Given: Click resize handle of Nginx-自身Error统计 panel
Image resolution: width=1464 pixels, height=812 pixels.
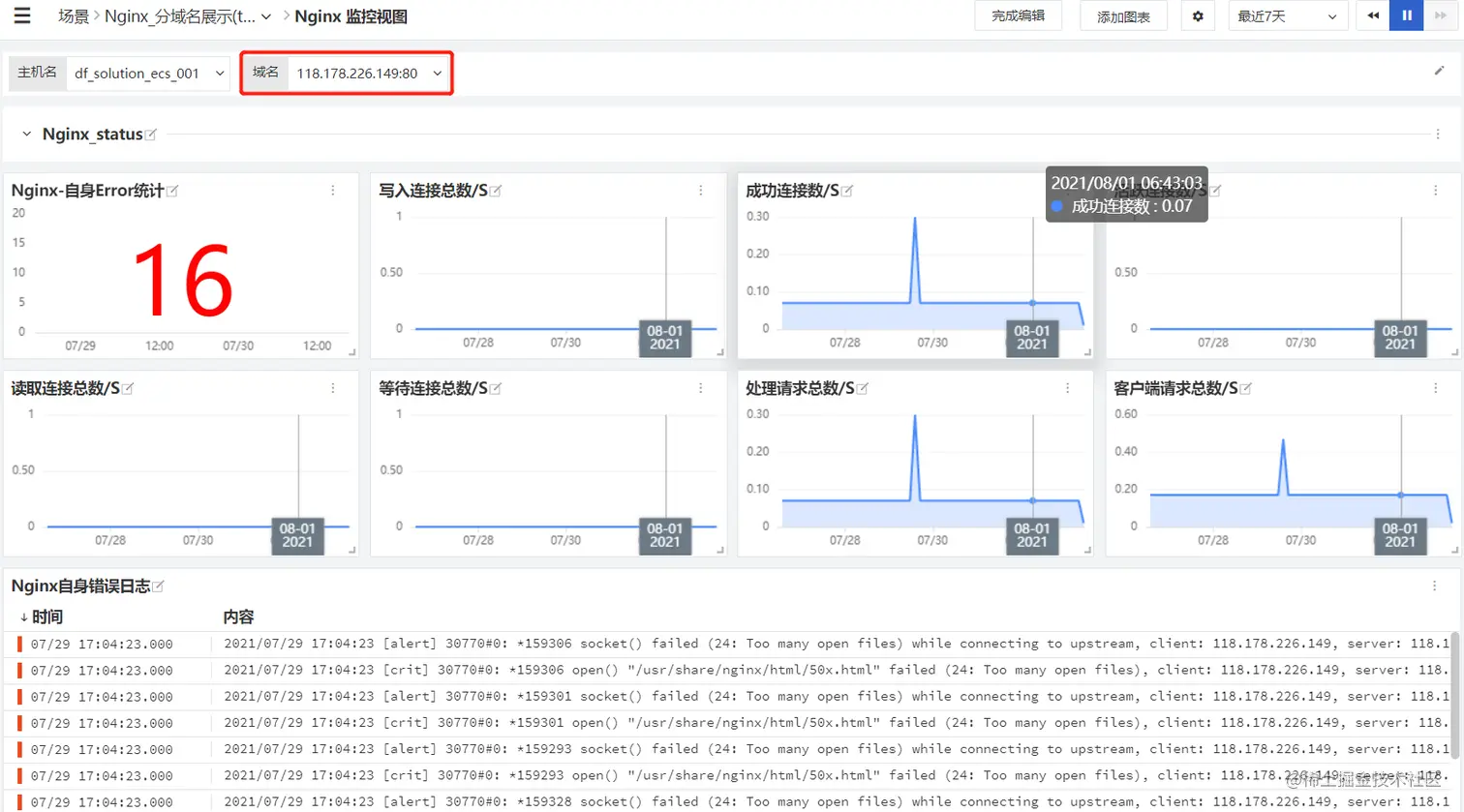Looking at the screenshot, I should [352, 353].
